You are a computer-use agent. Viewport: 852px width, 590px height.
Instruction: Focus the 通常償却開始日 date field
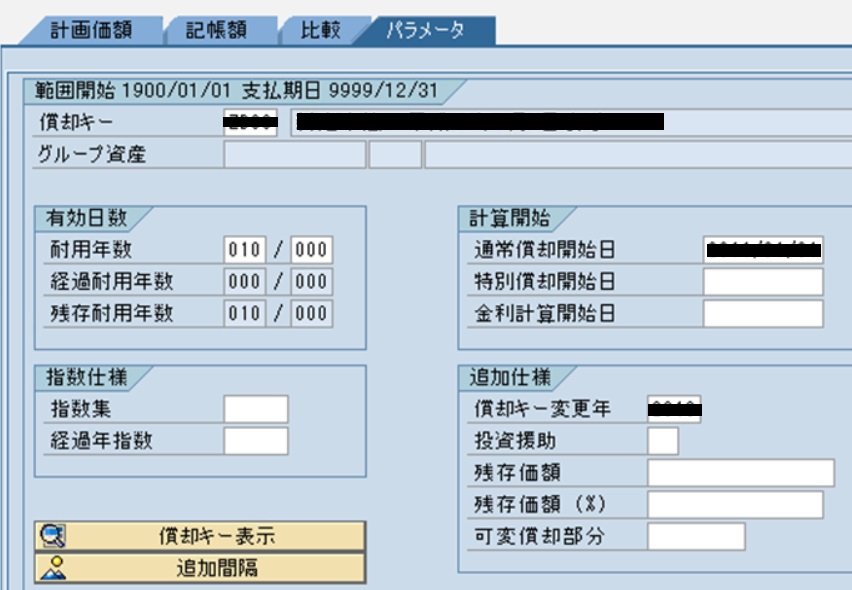pos(763,250)
